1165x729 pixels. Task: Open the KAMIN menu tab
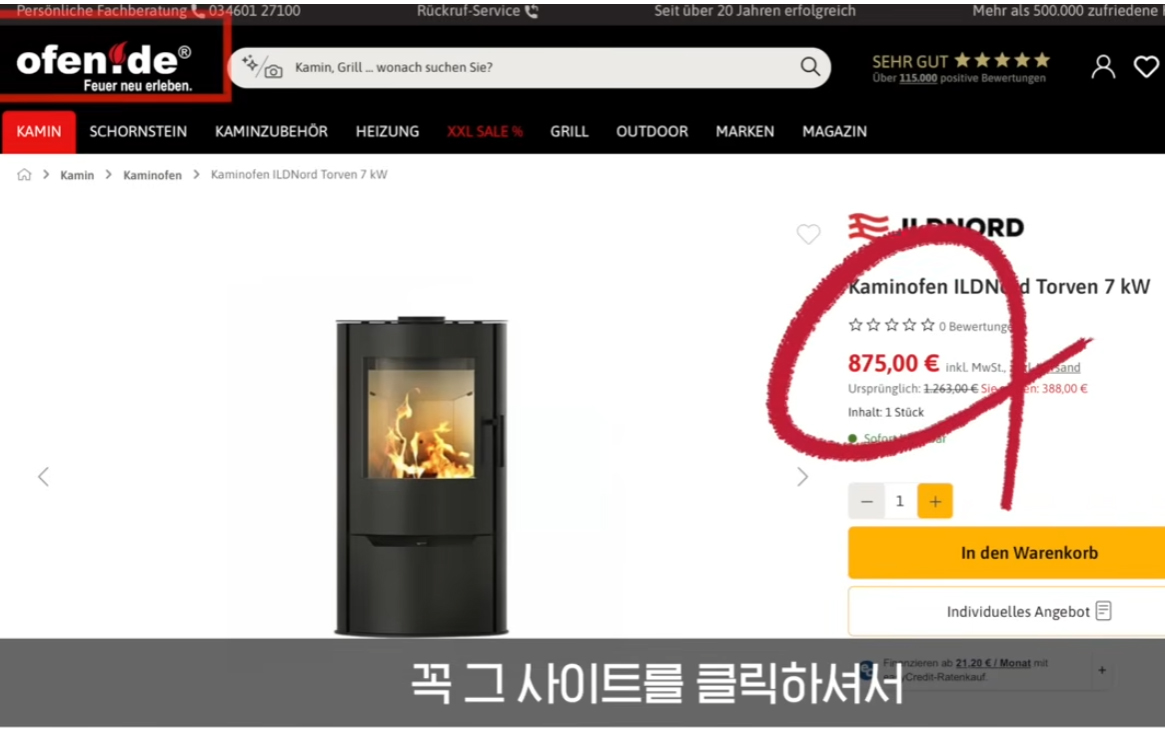point(39,132)
